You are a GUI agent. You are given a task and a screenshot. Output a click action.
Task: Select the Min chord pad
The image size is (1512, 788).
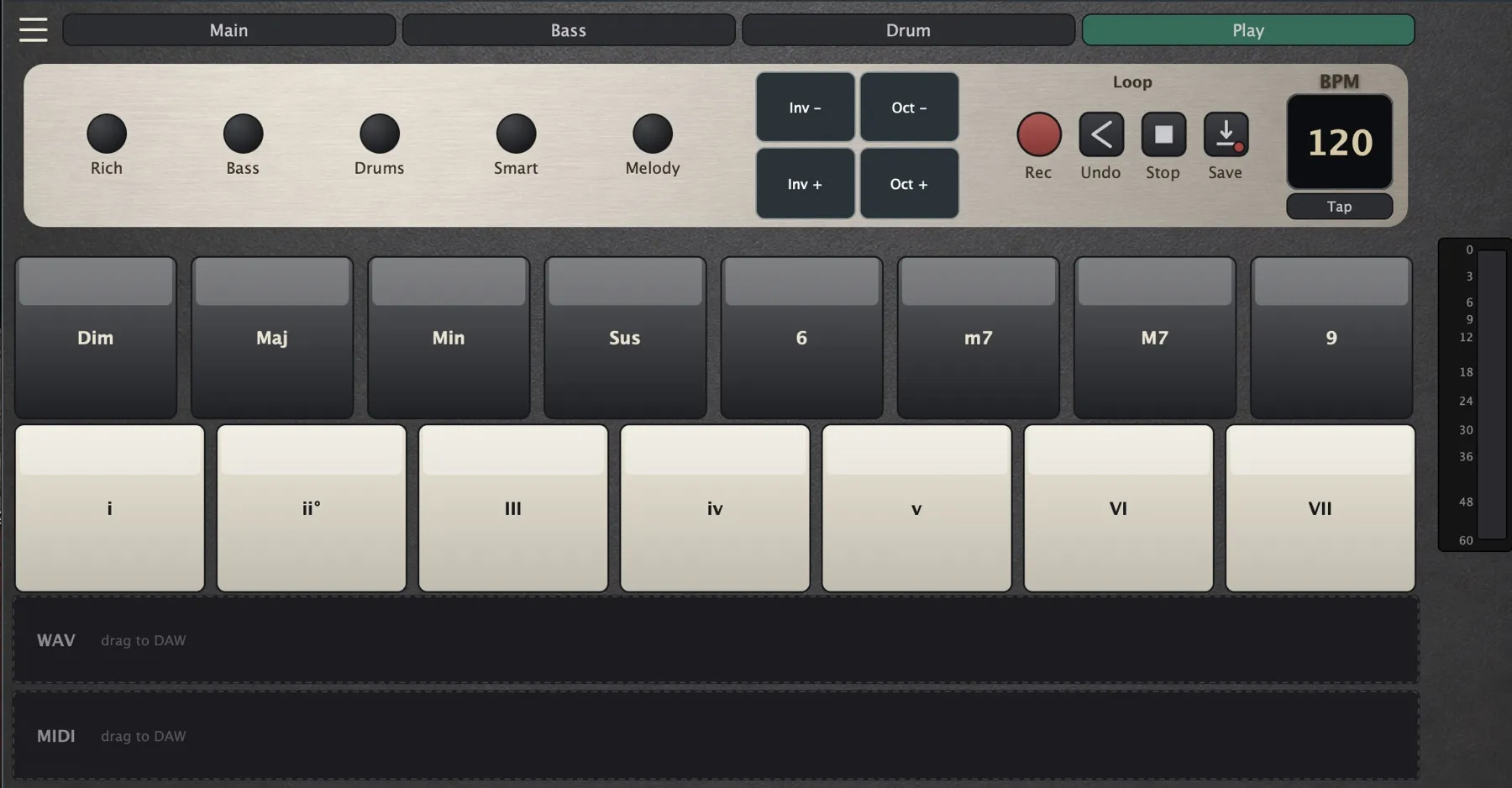pyautogui.click(x=449, y=338)
